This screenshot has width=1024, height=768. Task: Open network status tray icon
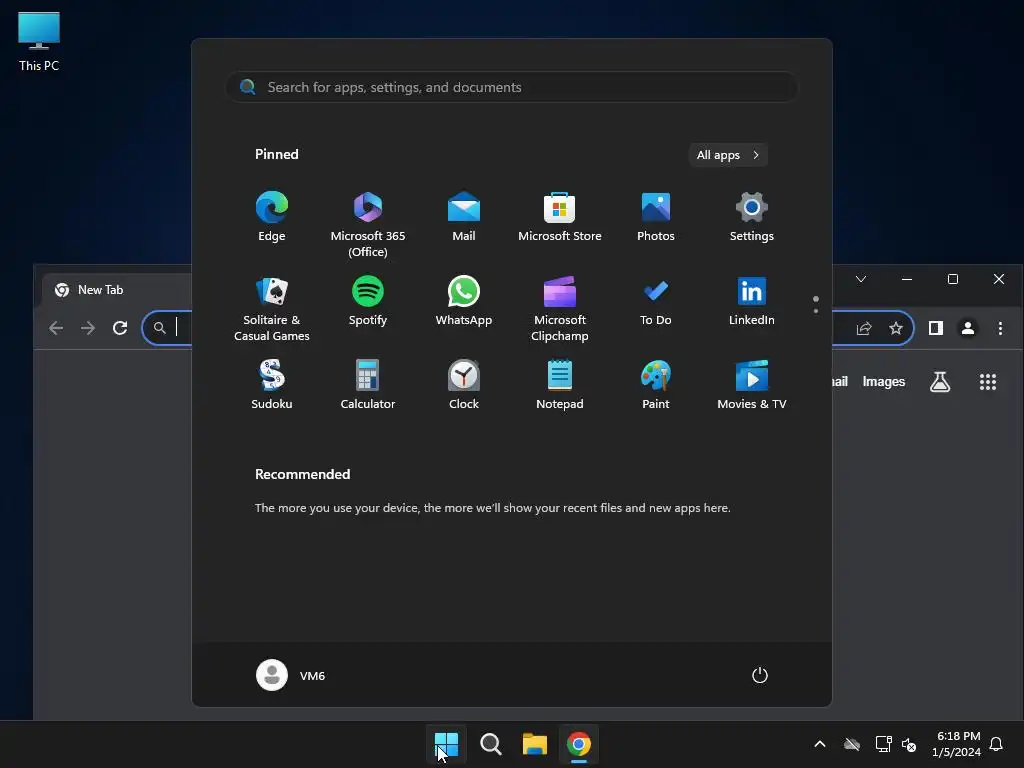point(884,744)
